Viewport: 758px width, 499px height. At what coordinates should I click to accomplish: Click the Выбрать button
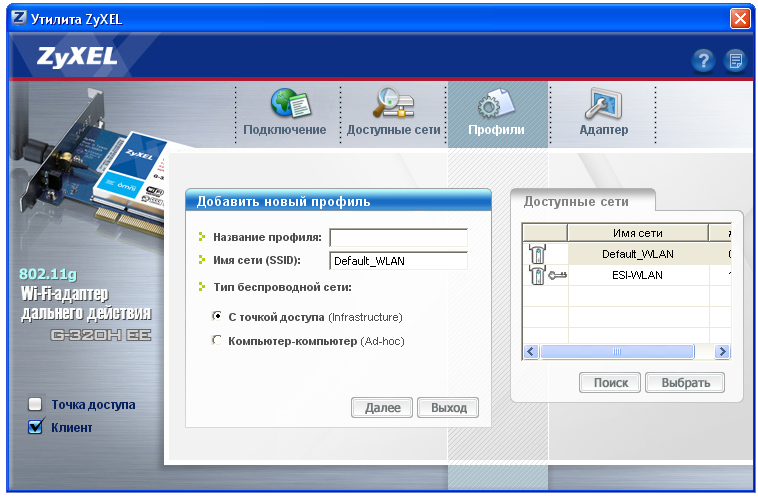click(x=685, y=382)
